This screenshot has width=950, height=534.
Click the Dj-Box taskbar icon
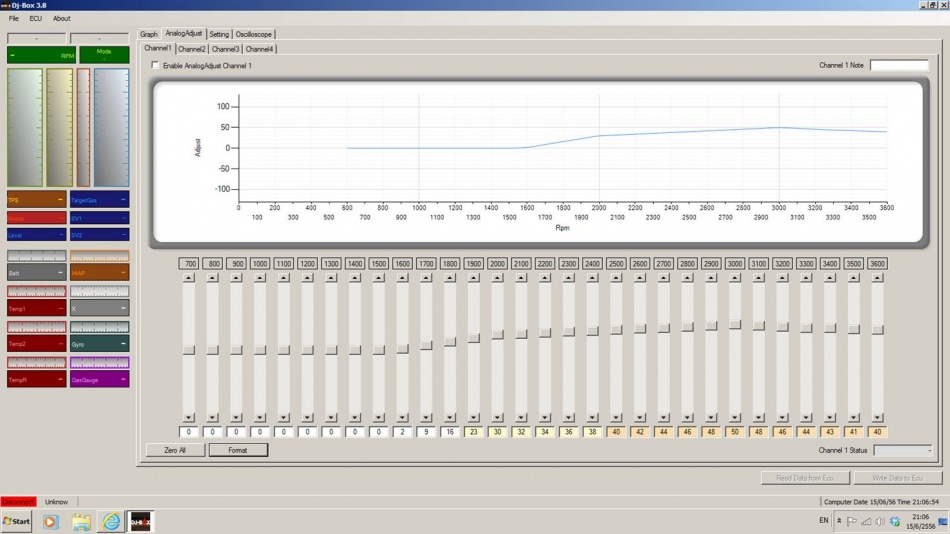click(x=141, y=521)
